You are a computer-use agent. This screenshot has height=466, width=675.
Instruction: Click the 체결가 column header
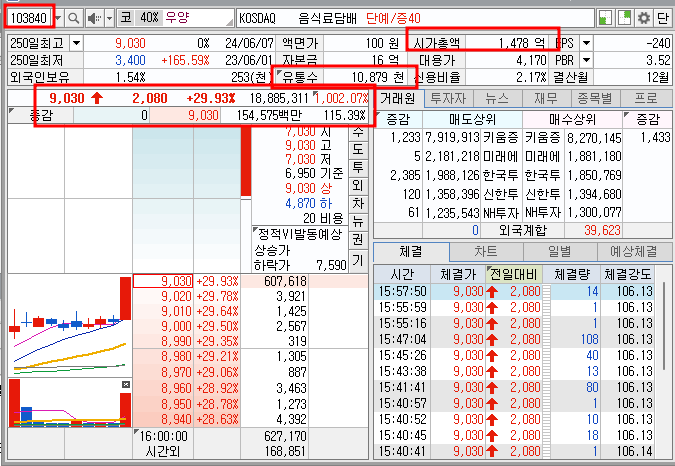point(458,275)
